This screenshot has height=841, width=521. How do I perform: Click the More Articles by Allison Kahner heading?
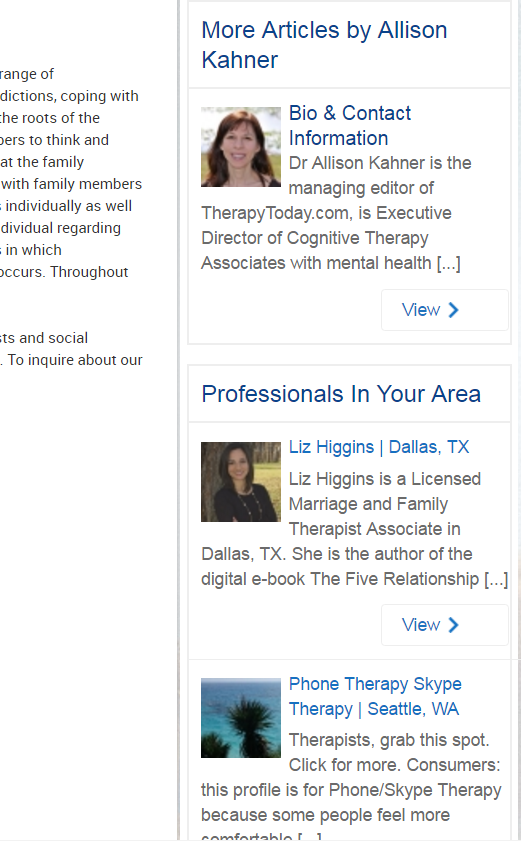324,45
